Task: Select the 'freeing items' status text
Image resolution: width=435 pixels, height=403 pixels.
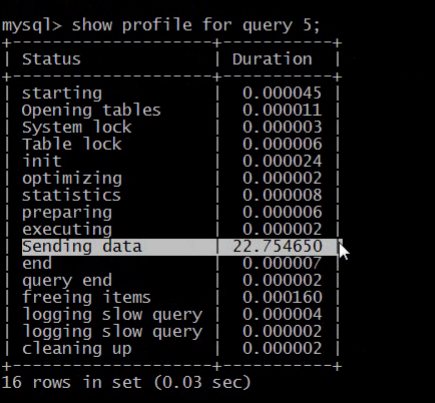Action: 86,298
